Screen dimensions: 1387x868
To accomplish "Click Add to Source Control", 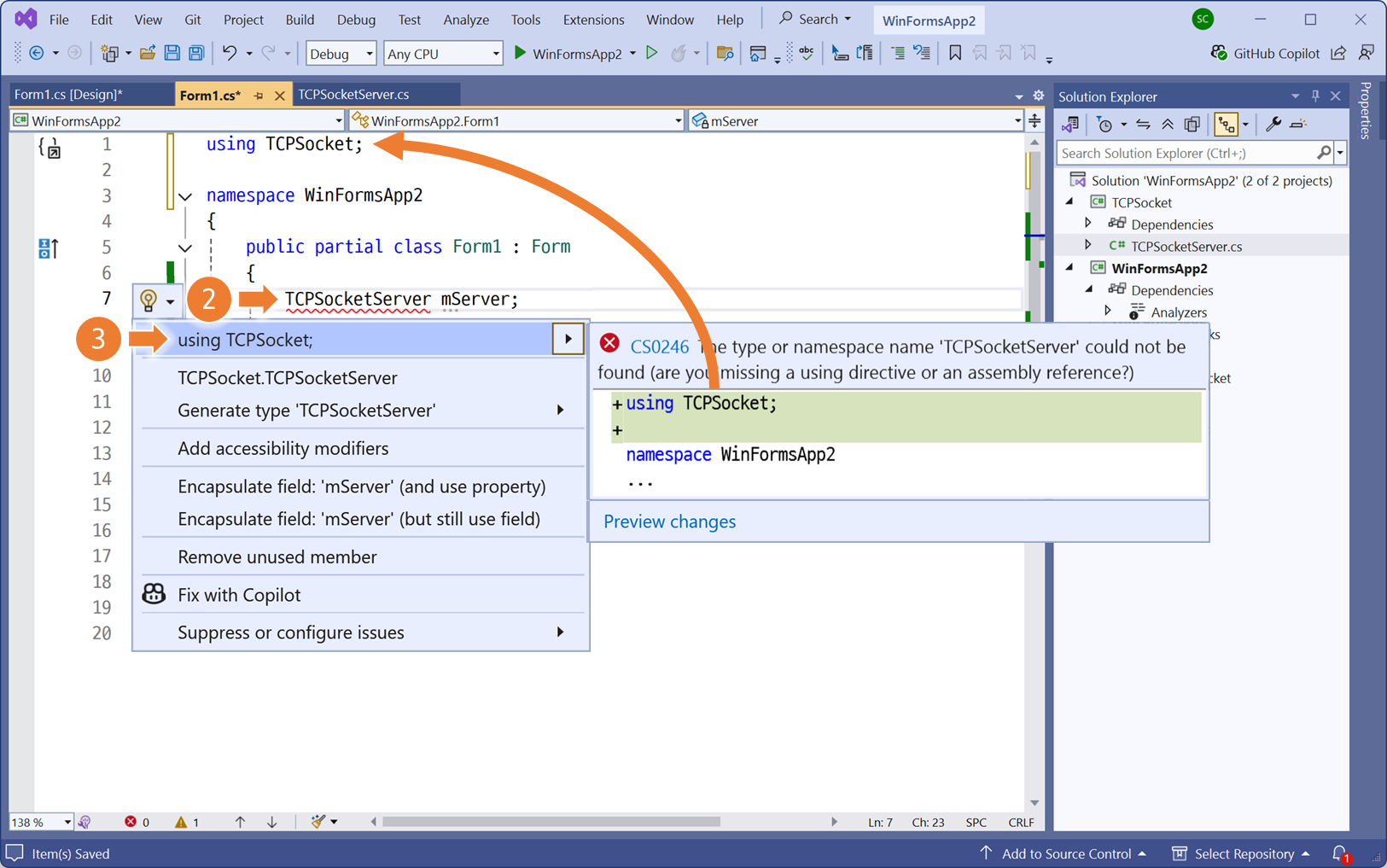I will pyautogui.click(x=1063, y=853).
